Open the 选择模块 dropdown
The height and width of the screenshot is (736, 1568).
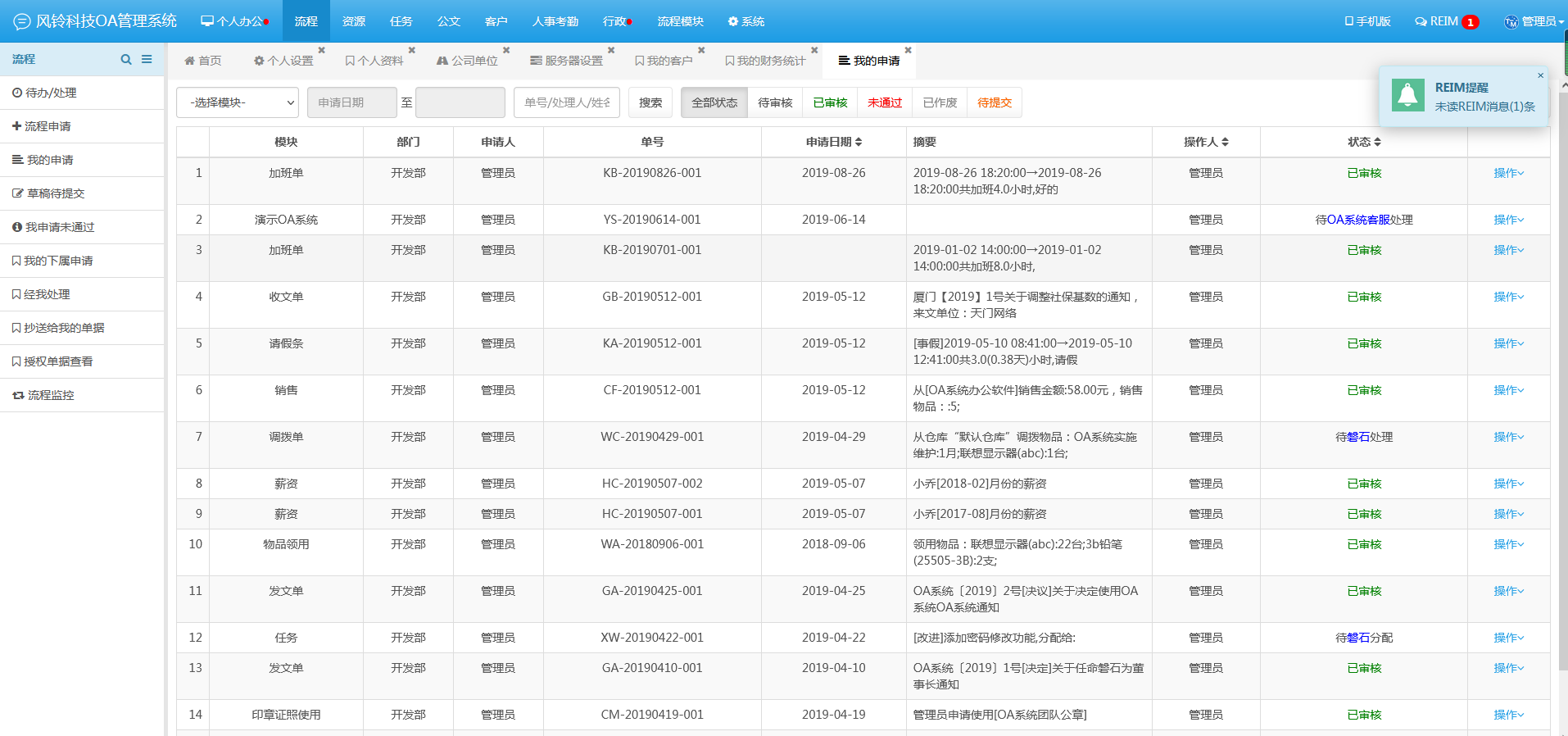[x=238, y=102]
